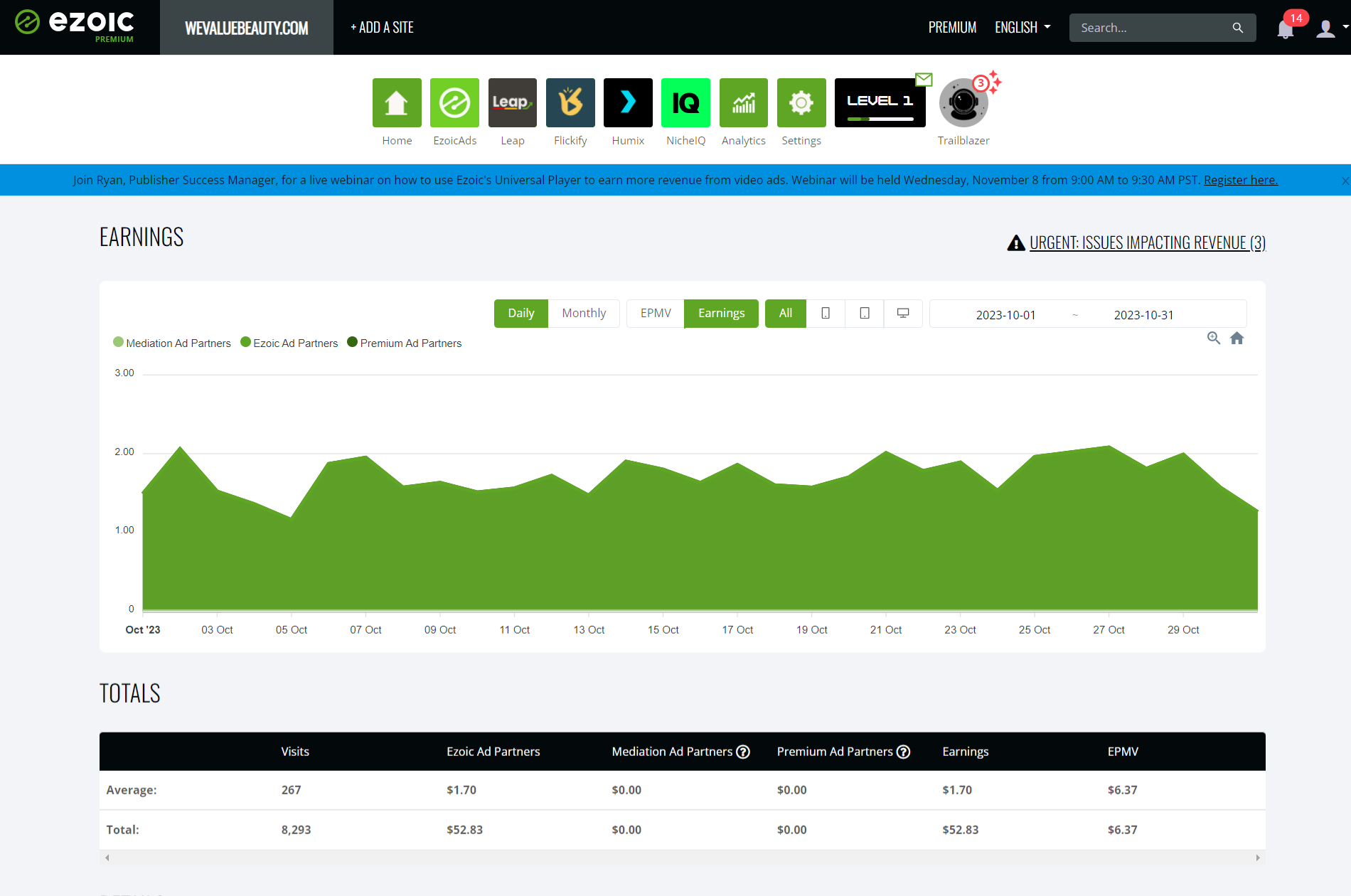Toggle Ezoic Ad Partners legend series
This screenshot has width=1351, height=896.
pyautogui.click(x=289, y=343)
